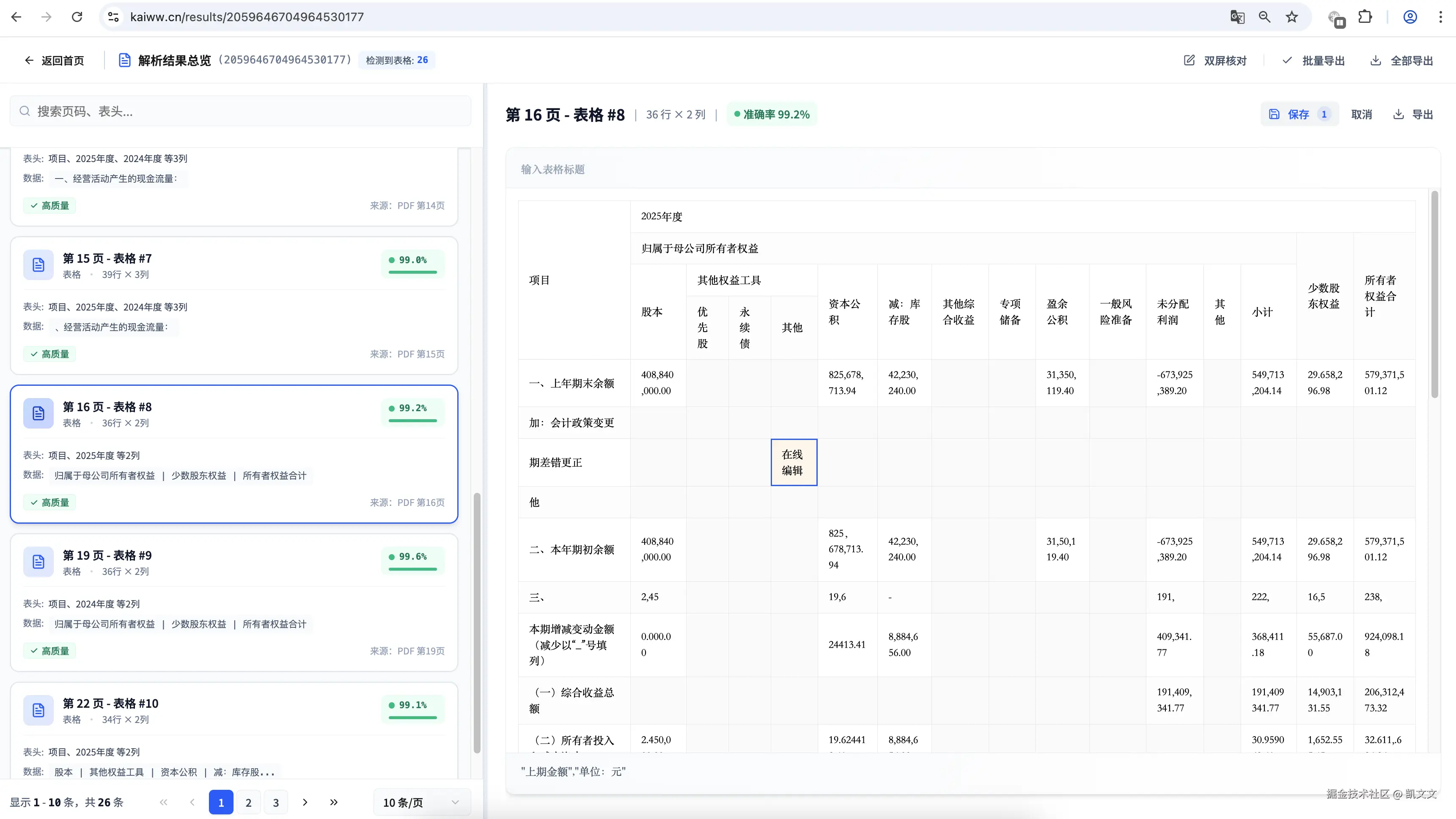This screenshot has height=819, width=1456.
Task: Go to previous page arrow
Action: [192, 802]
